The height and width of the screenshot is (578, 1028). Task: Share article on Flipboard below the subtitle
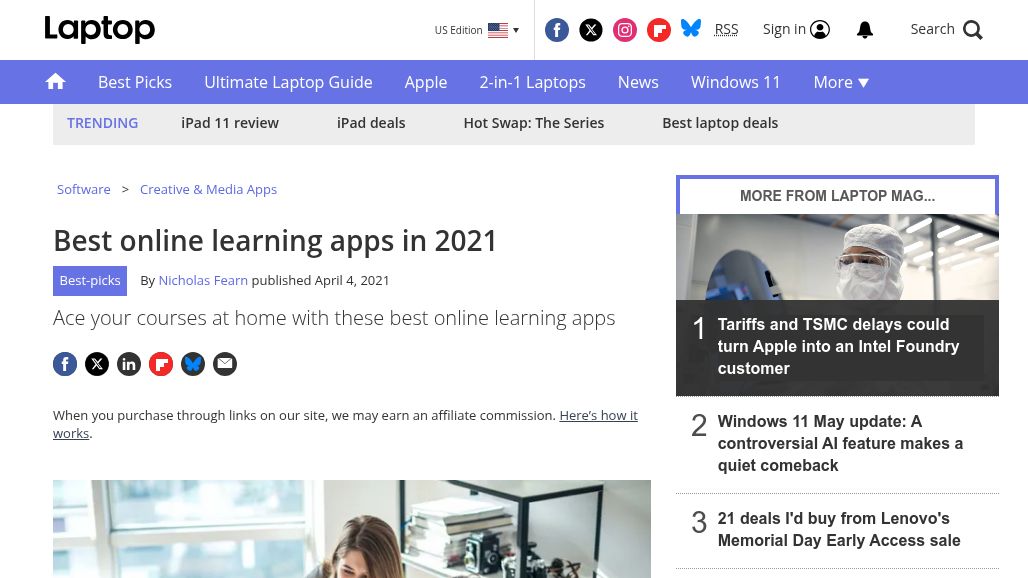161,364
